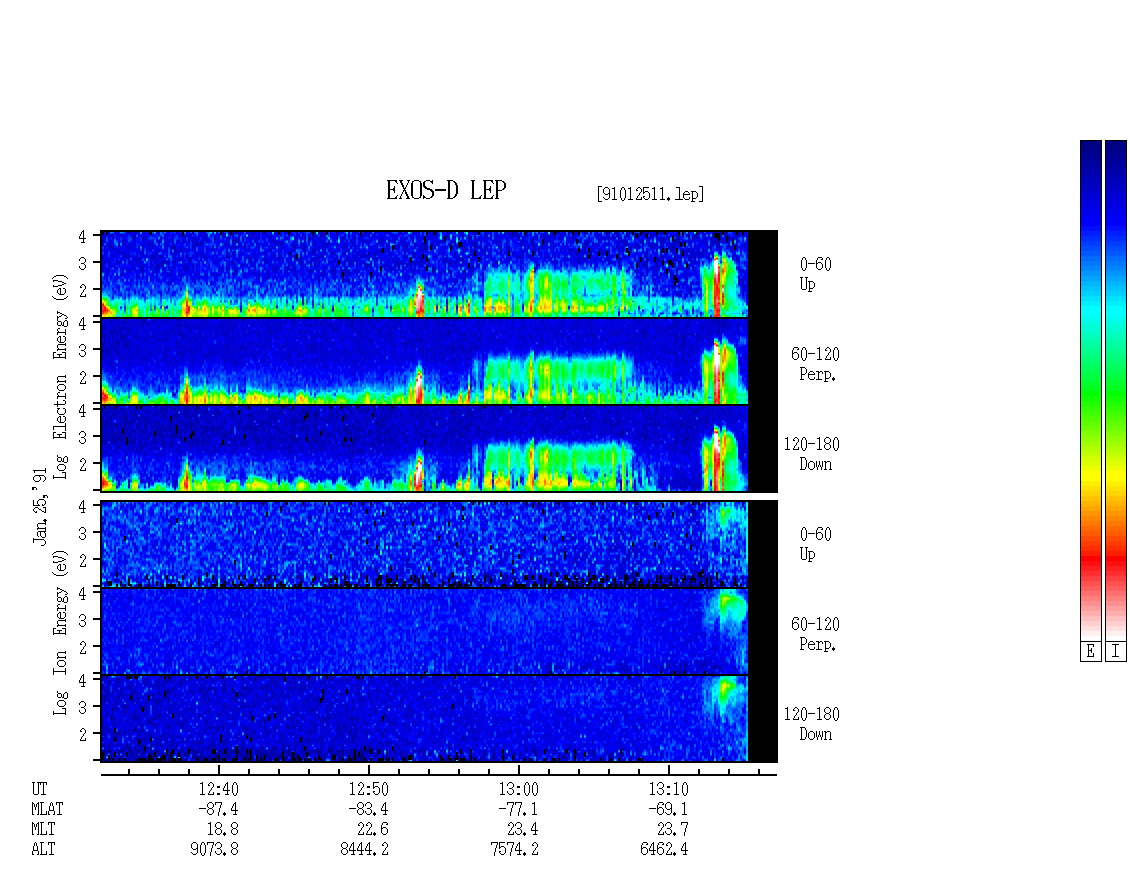Click the 13:10 UT time label
The height and width of the screenshot is (875, 1130).
[668, 789]
